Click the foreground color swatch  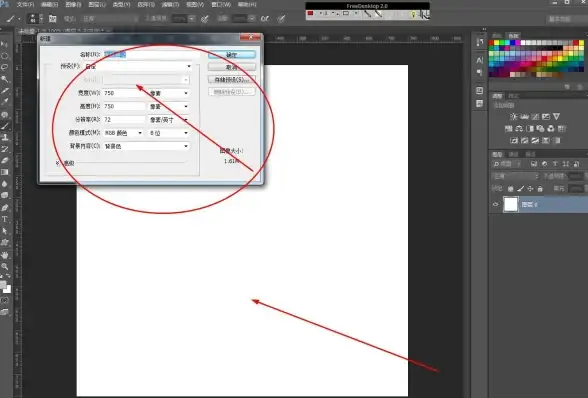click(x=3, y=285)
